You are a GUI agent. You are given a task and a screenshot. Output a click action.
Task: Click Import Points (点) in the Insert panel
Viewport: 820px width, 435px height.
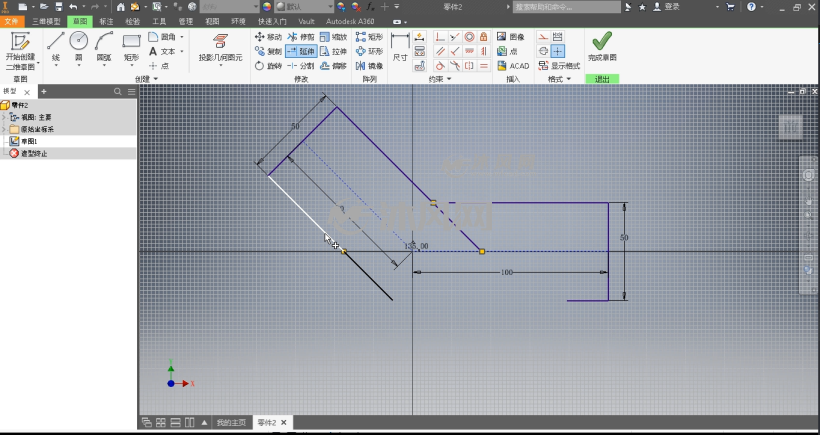point(507,51)
